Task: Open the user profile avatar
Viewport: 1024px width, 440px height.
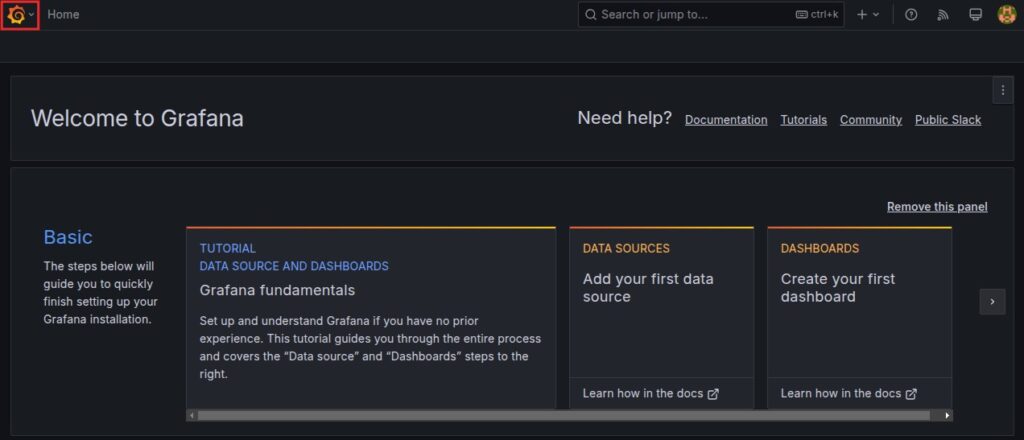Action: click(x=1007, y=15)
